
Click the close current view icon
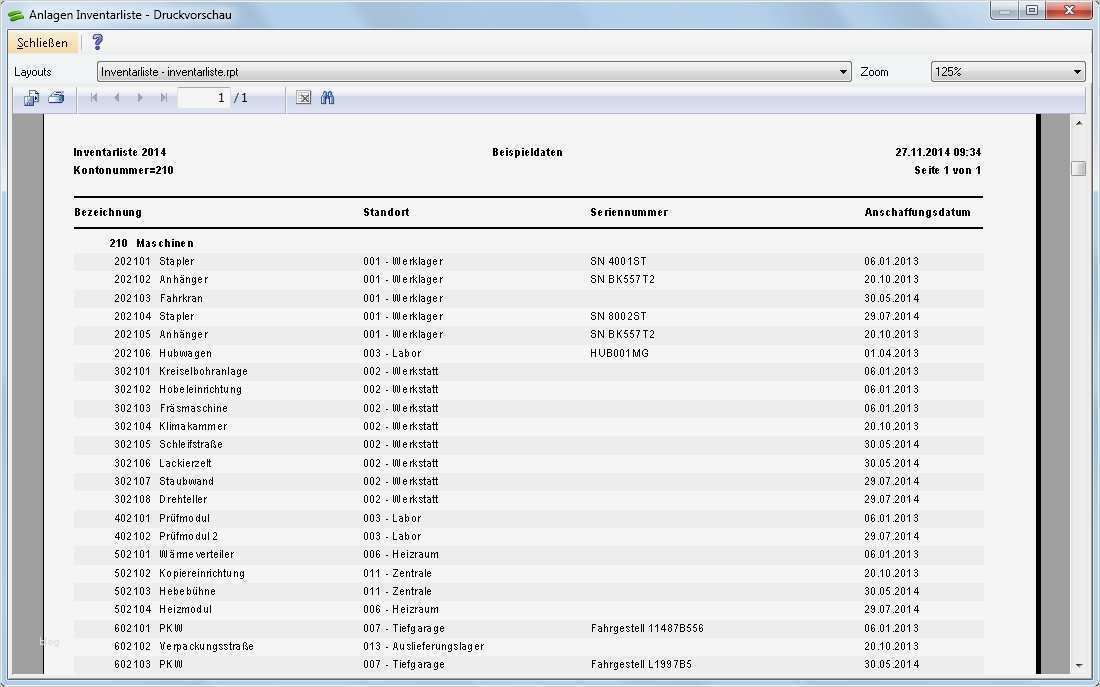303,98
